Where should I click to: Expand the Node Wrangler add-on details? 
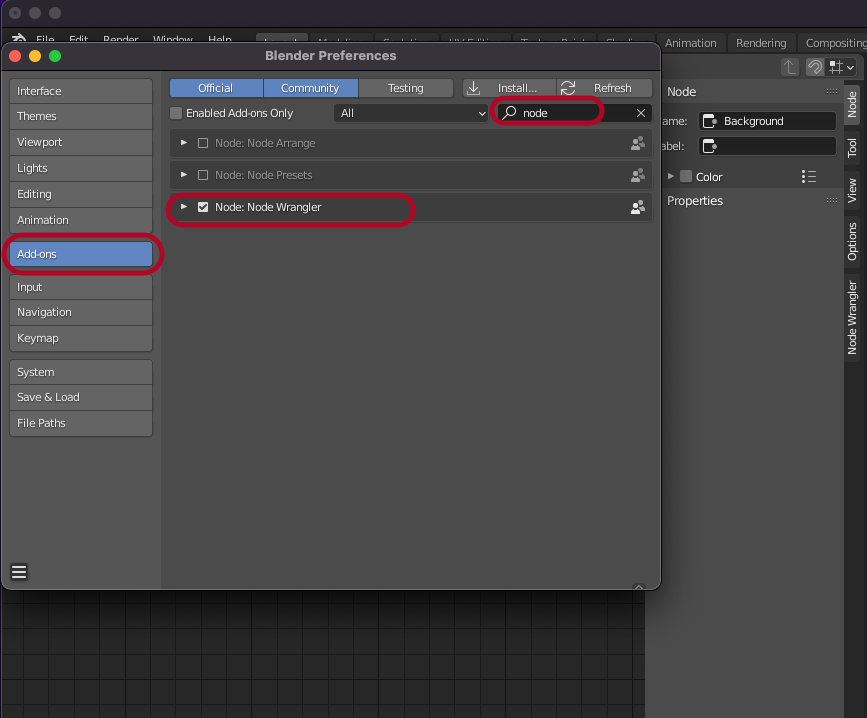click(184, 207)
